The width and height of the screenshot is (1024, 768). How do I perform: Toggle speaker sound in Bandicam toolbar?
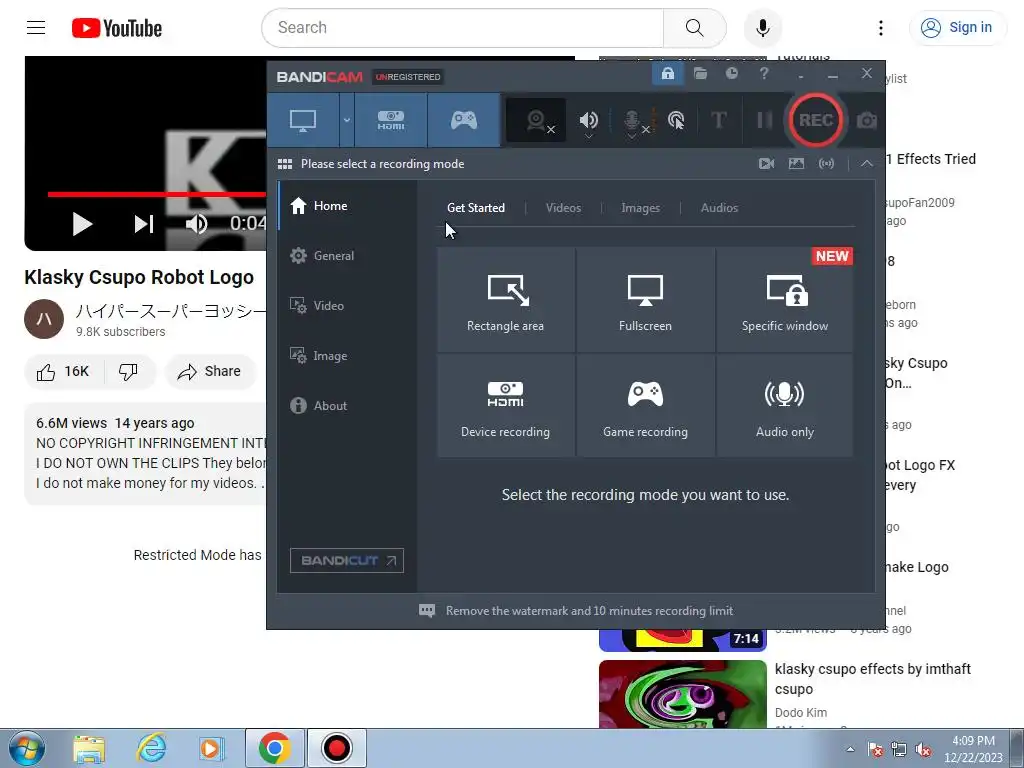pos(588,120)
